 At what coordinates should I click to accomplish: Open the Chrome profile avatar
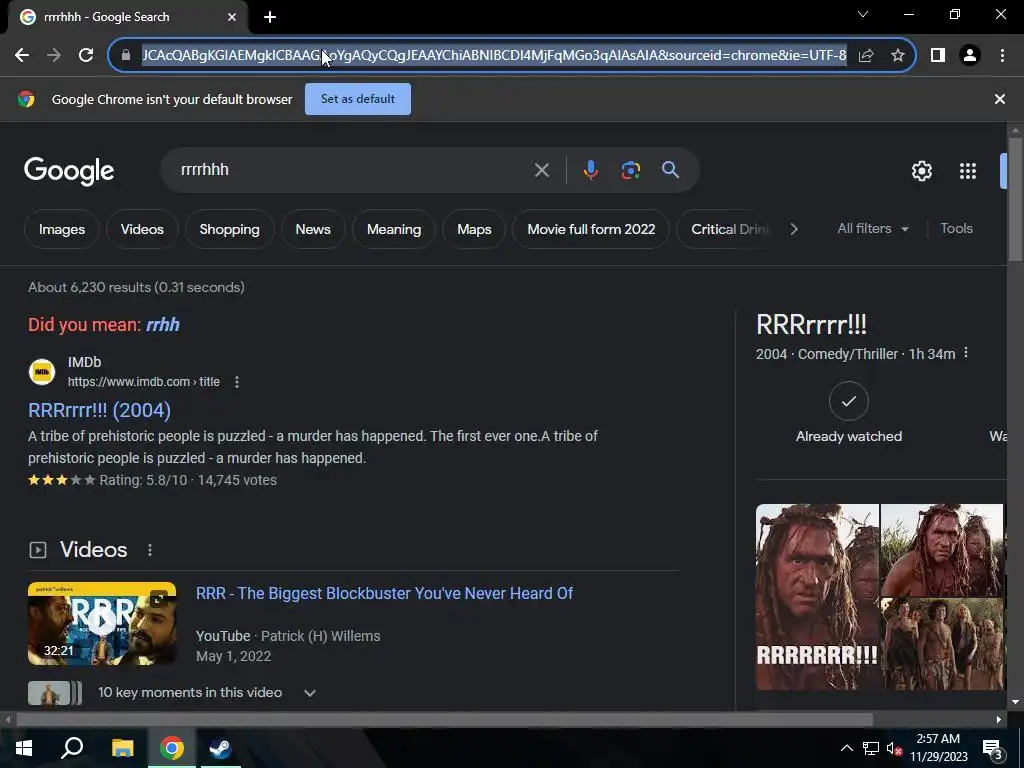pyautogui.click(x=970, y=56)
